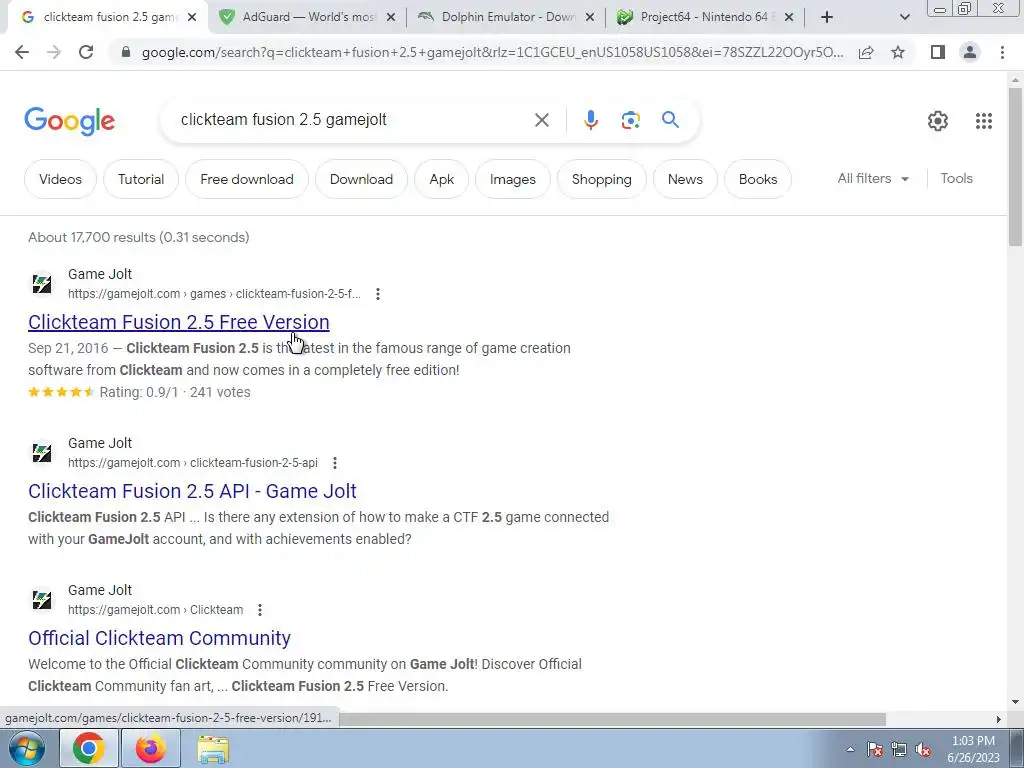1024x768 pixels.
Task: Filter results by Videos
Action: click(60, 179)
